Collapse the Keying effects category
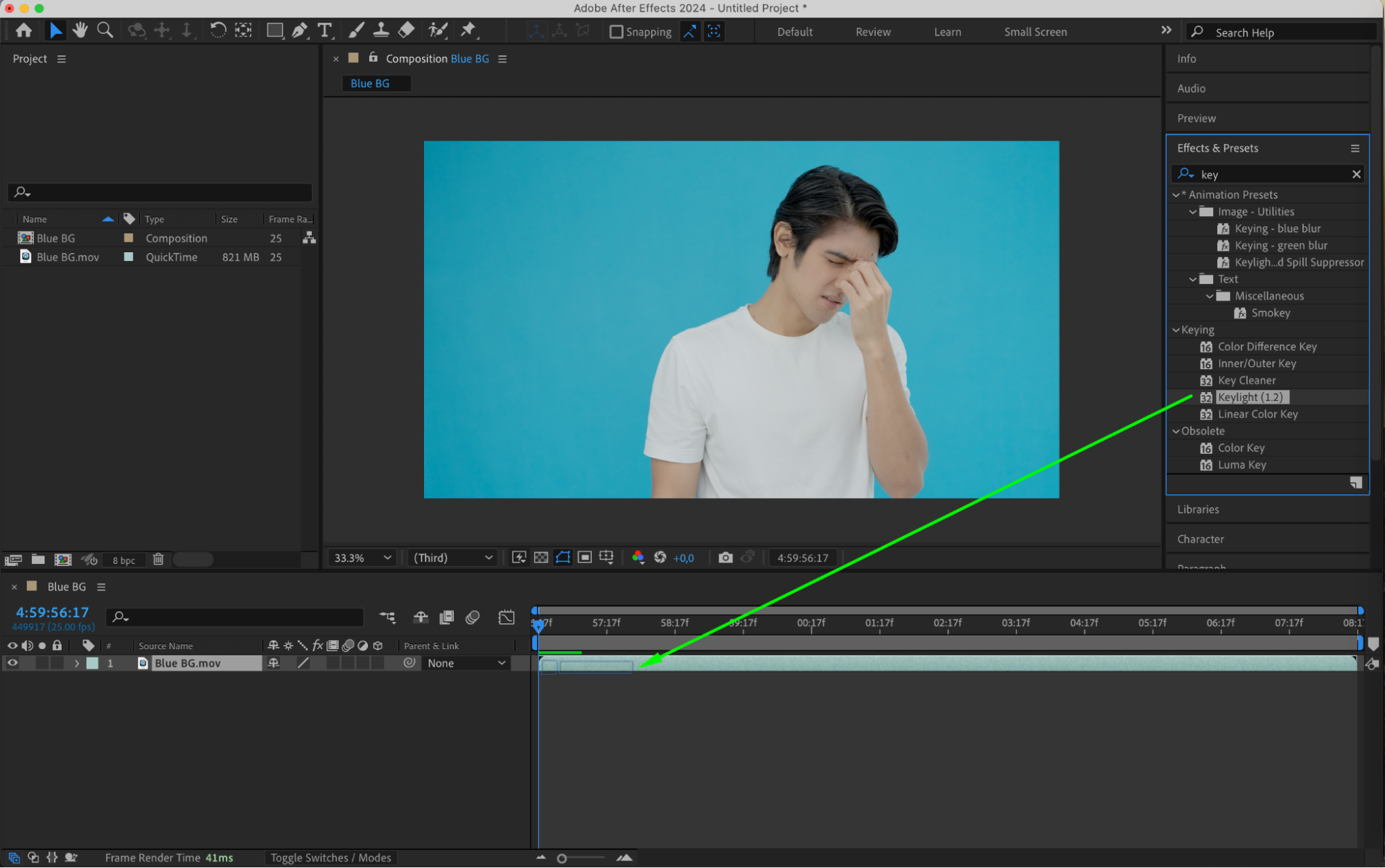Screen dimensions: 1385x868 (1176, 330)
